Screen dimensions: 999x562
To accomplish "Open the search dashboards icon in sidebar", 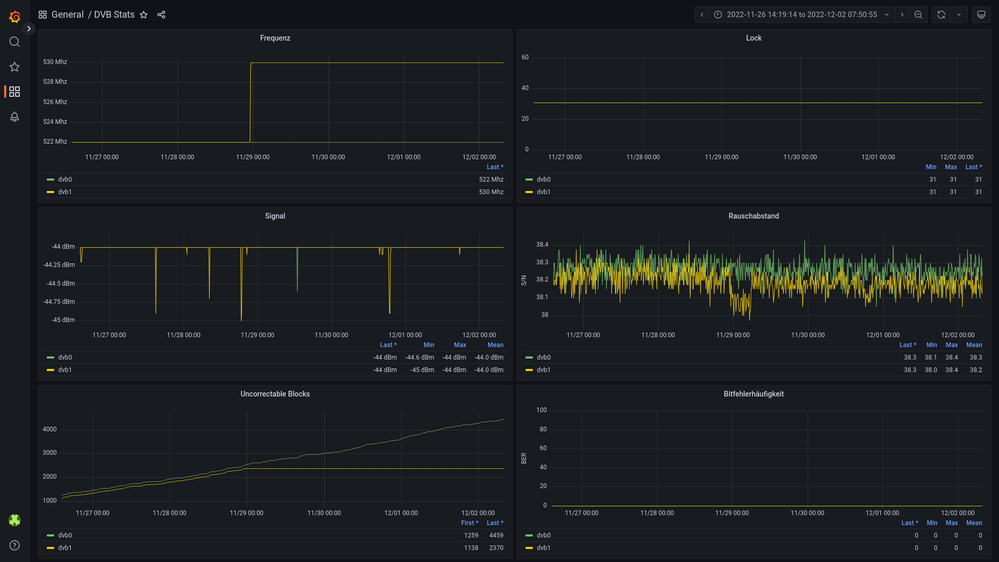I will 14,42.
